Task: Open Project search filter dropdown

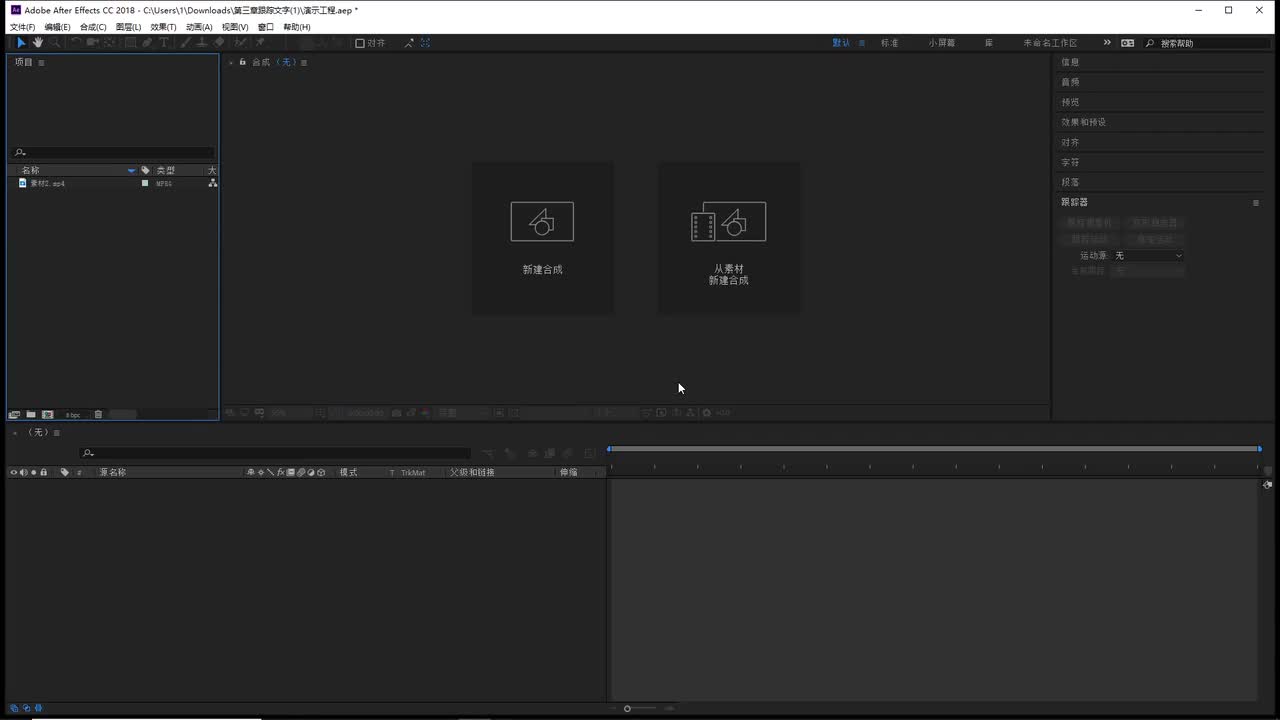Action: (20, 153)
